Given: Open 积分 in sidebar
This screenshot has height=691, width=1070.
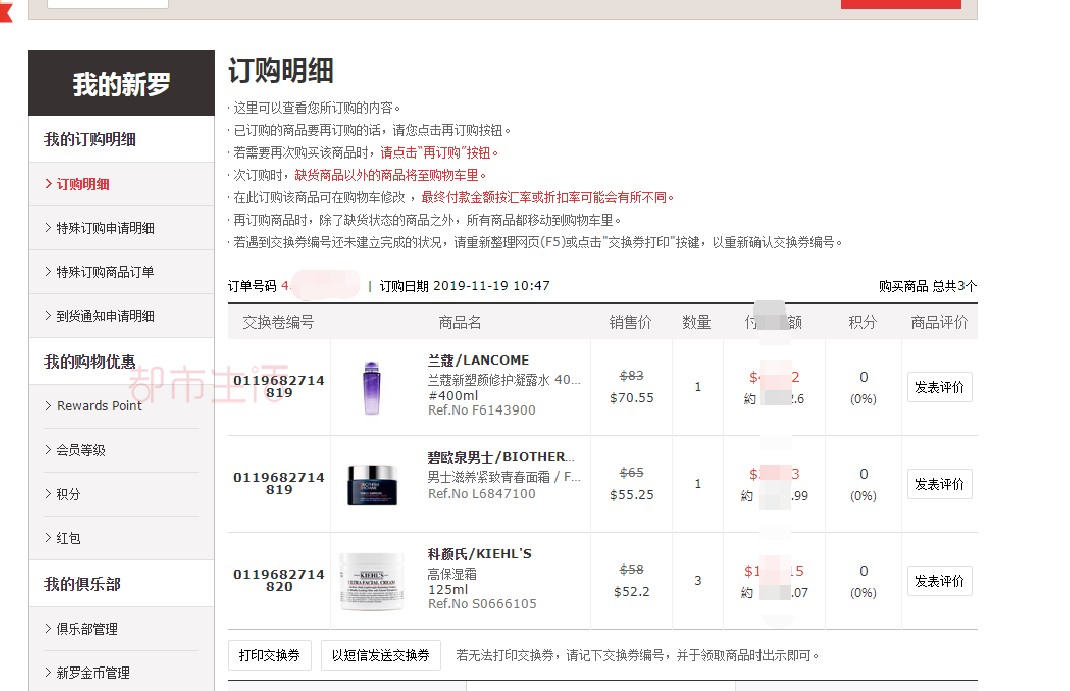Looking at the screenshot, I should 68,494.
